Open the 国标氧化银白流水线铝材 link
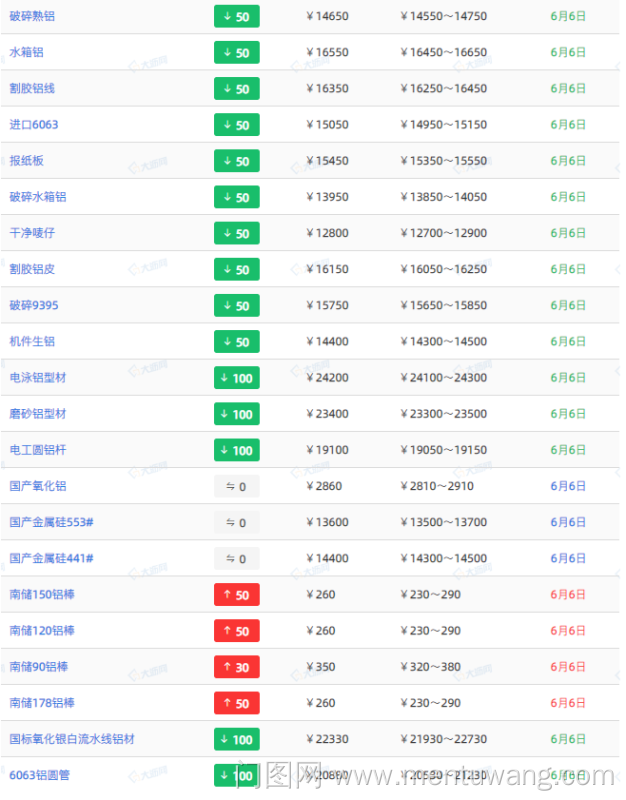The width and height of the screenshot is (626, 800). tap(72, 739)
